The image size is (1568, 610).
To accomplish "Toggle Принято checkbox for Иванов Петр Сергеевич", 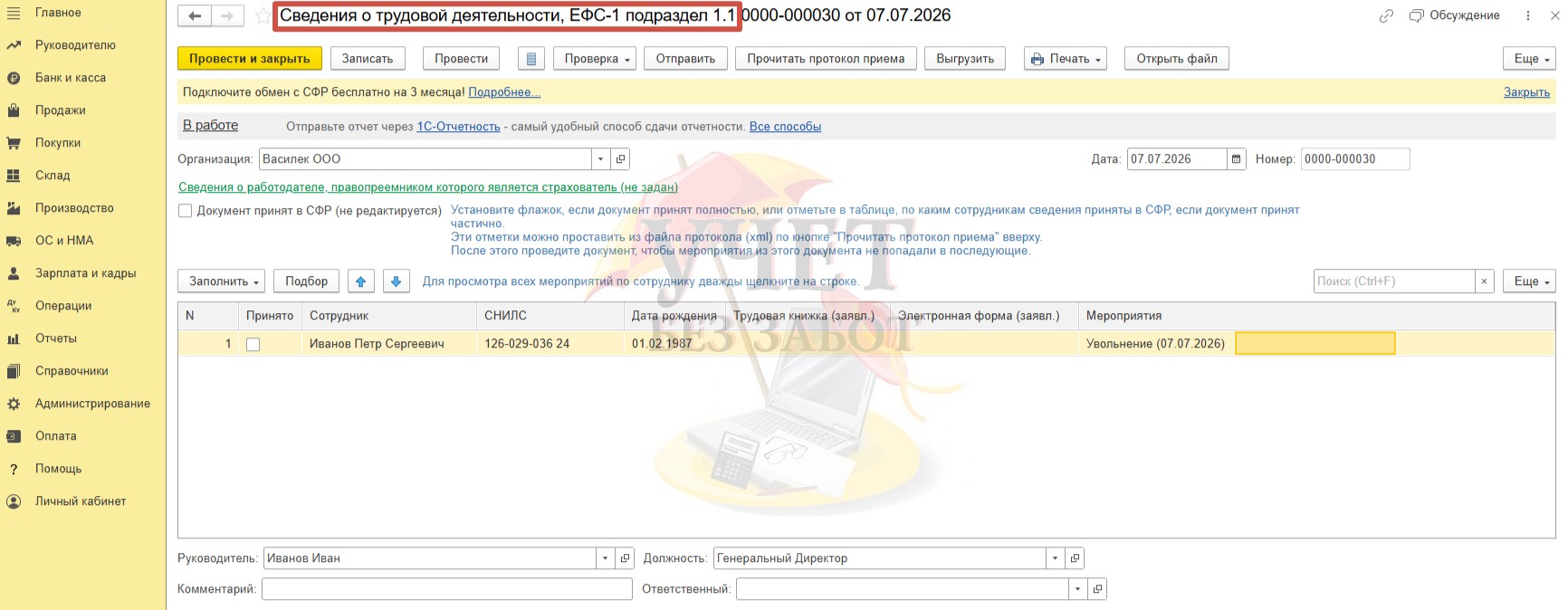I will [x=253, y=345].
